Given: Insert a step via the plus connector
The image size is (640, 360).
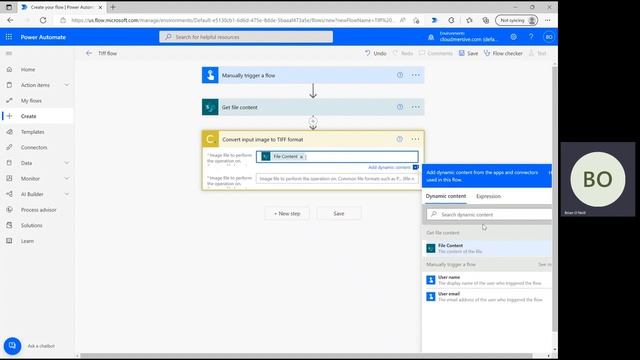Looking at the screenshot, I should (x=313, y=121).
